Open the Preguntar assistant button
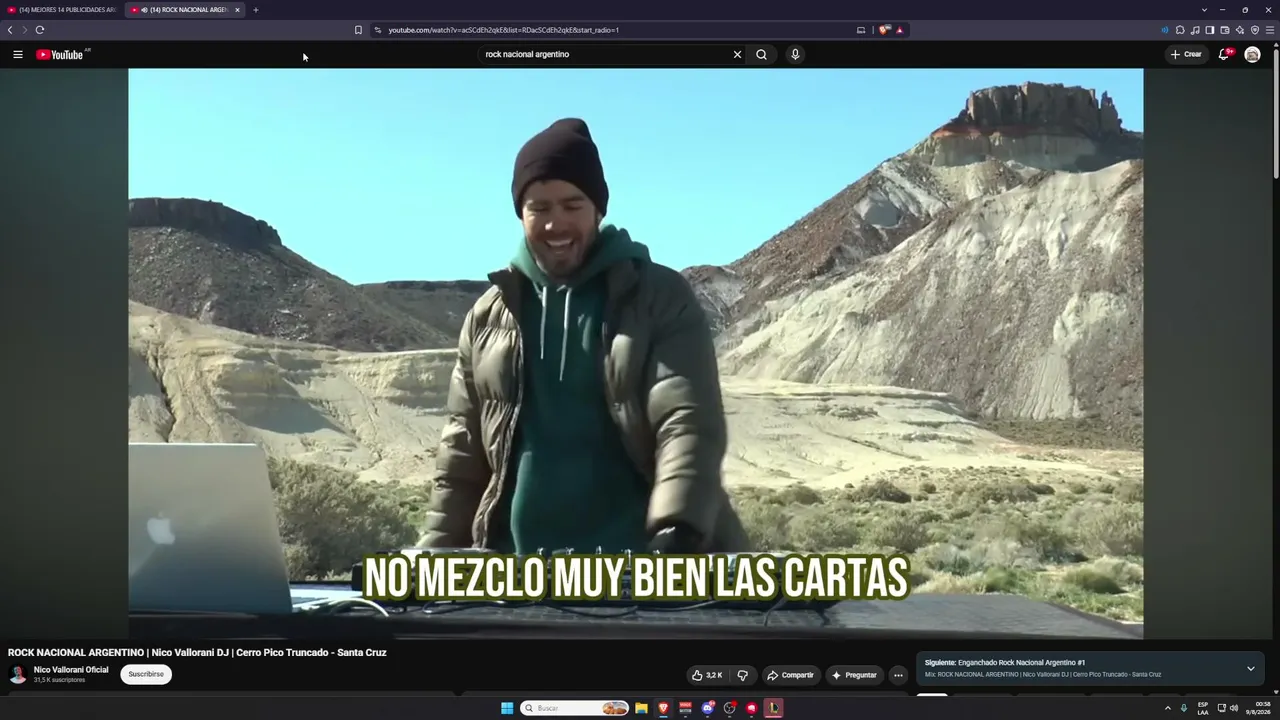Image resolution: width=1280 pixels, height=720 pixels. [854, 675]
